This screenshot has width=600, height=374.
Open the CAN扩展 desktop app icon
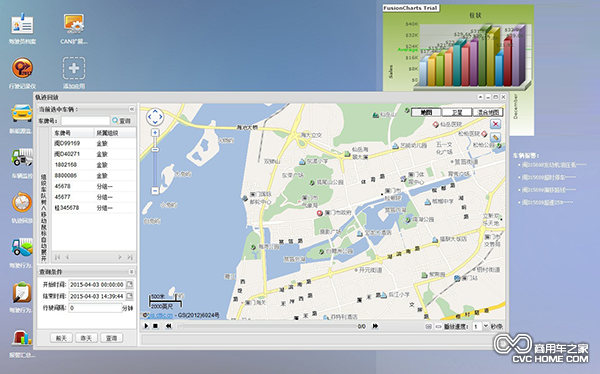[73, 24]
